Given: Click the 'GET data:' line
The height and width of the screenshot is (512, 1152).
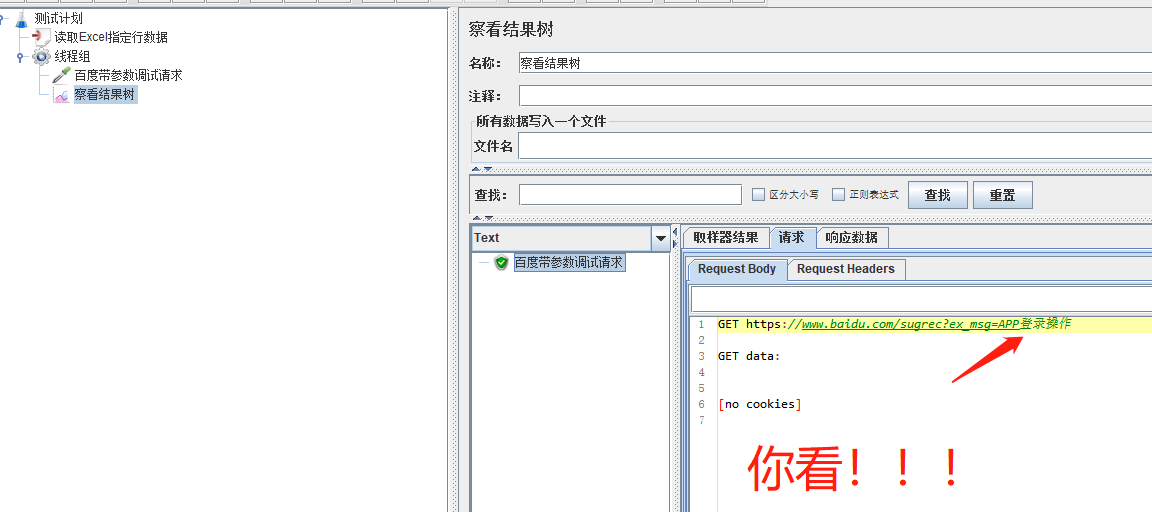Looking at the screenshot, I should point(749,356).
